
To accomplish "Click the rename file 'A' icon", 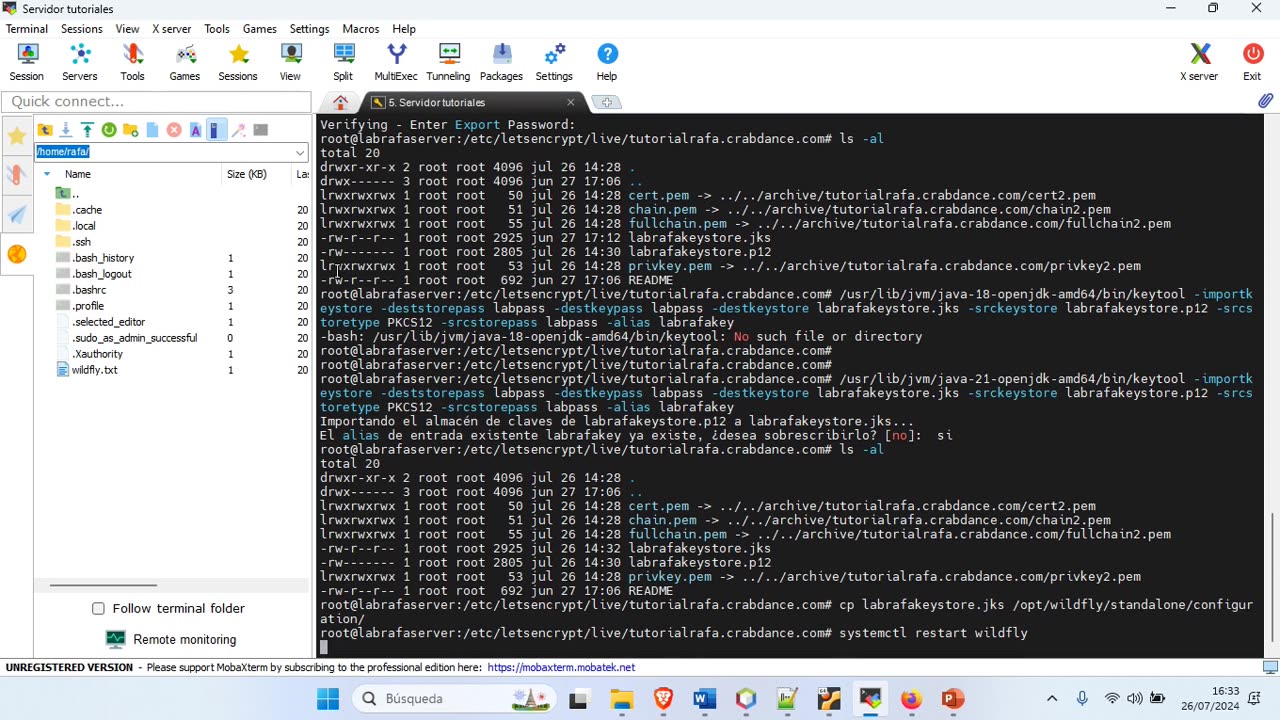I will click(x=196, y=130).
